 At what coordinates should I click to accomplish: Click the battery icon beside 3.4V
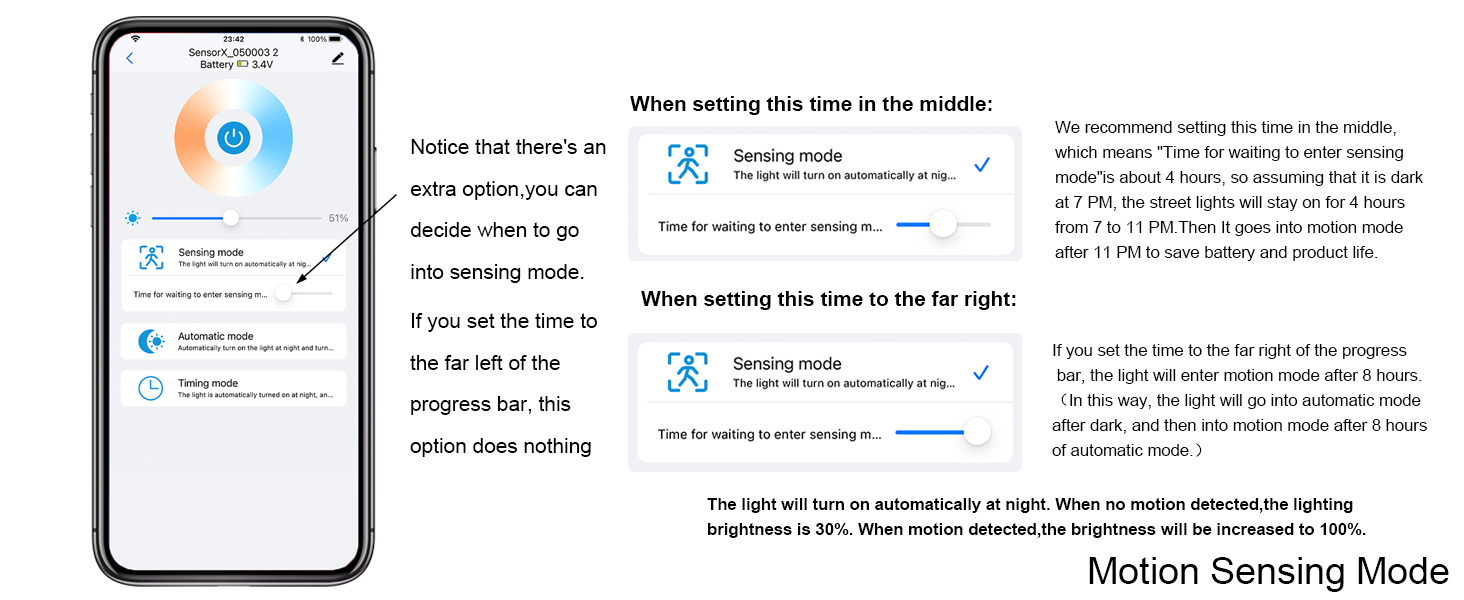243,65
